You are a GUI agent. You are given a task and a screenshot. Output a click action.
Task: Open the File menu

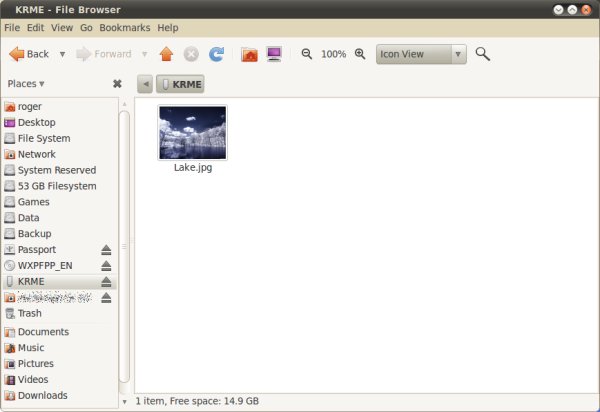[x=12, y=28]
